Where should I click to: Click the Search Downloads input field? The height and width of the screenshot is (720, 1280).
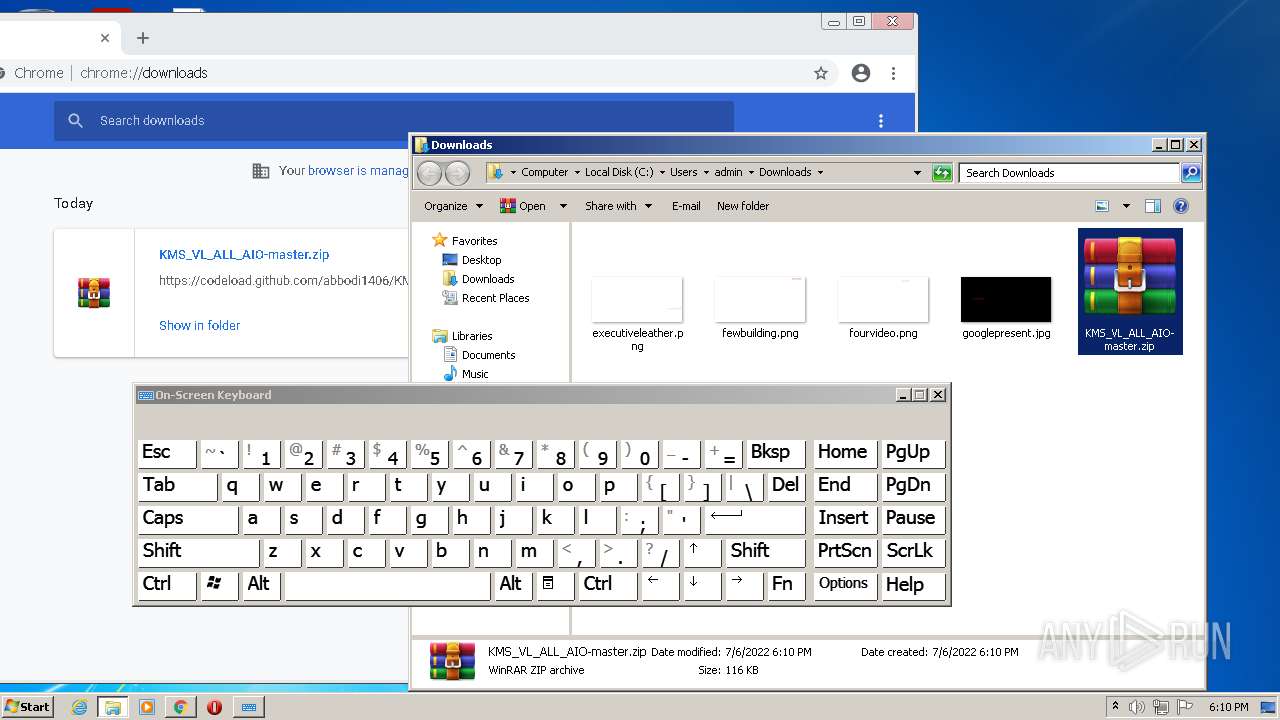click(x=1069, y=173)
